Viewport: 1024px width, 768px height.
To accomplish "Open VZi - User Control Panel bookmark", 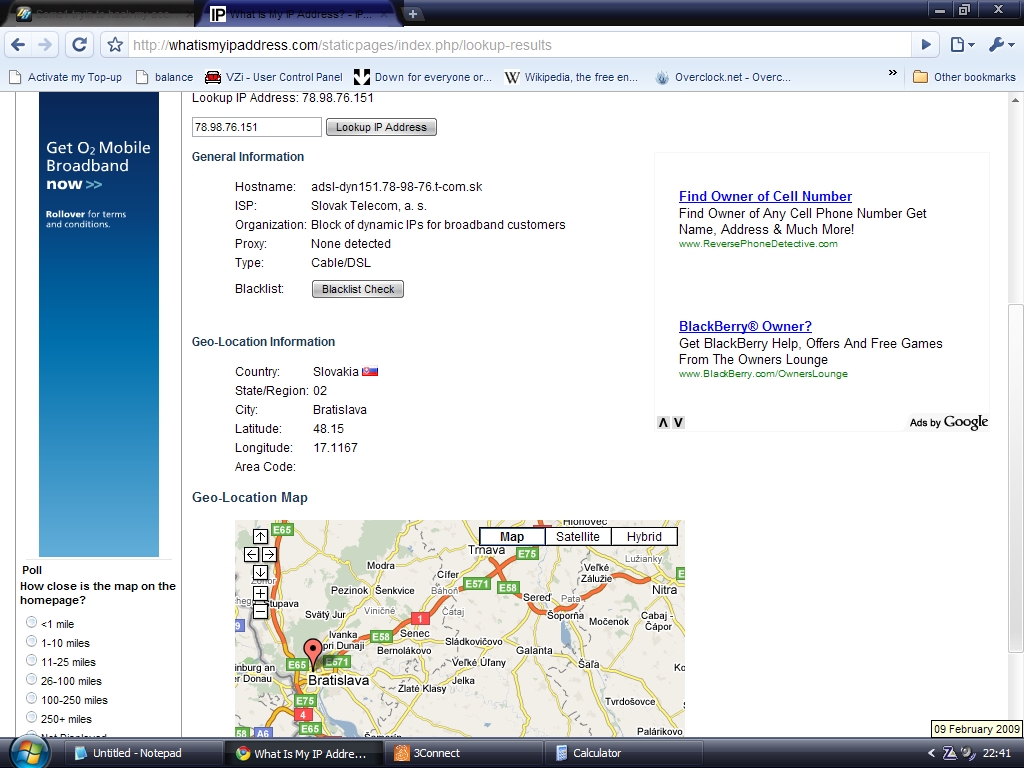I will click(x=274, y=77).
